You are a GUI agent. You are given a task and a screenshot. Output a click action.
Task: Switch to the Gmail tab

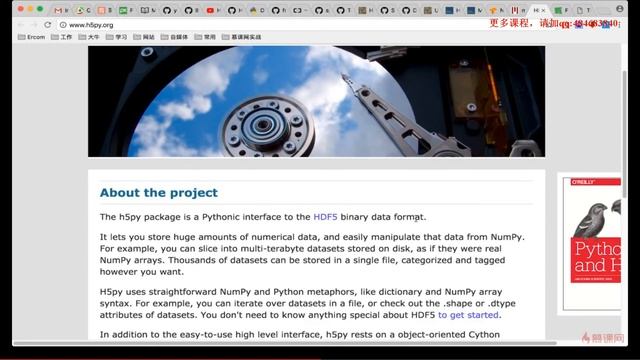click(x=61, y=10)
